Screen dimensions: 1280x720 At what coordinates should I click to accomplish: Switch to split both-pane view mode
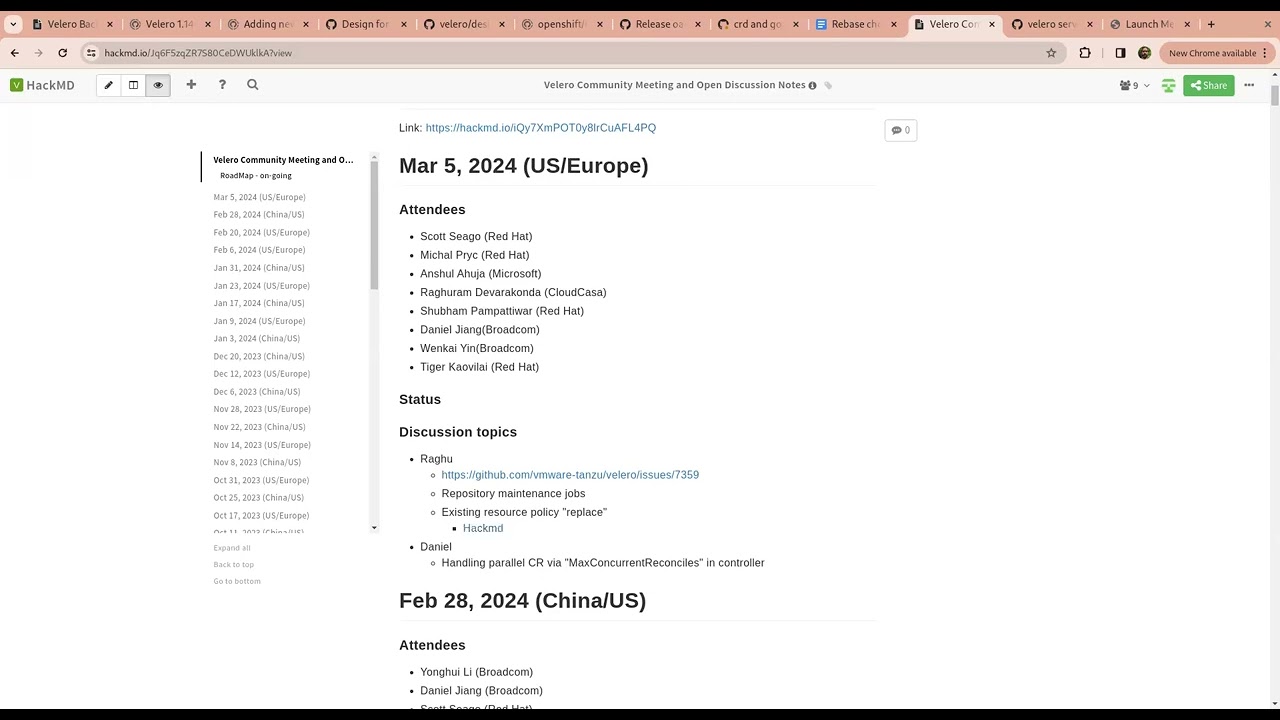coord(133,85)
